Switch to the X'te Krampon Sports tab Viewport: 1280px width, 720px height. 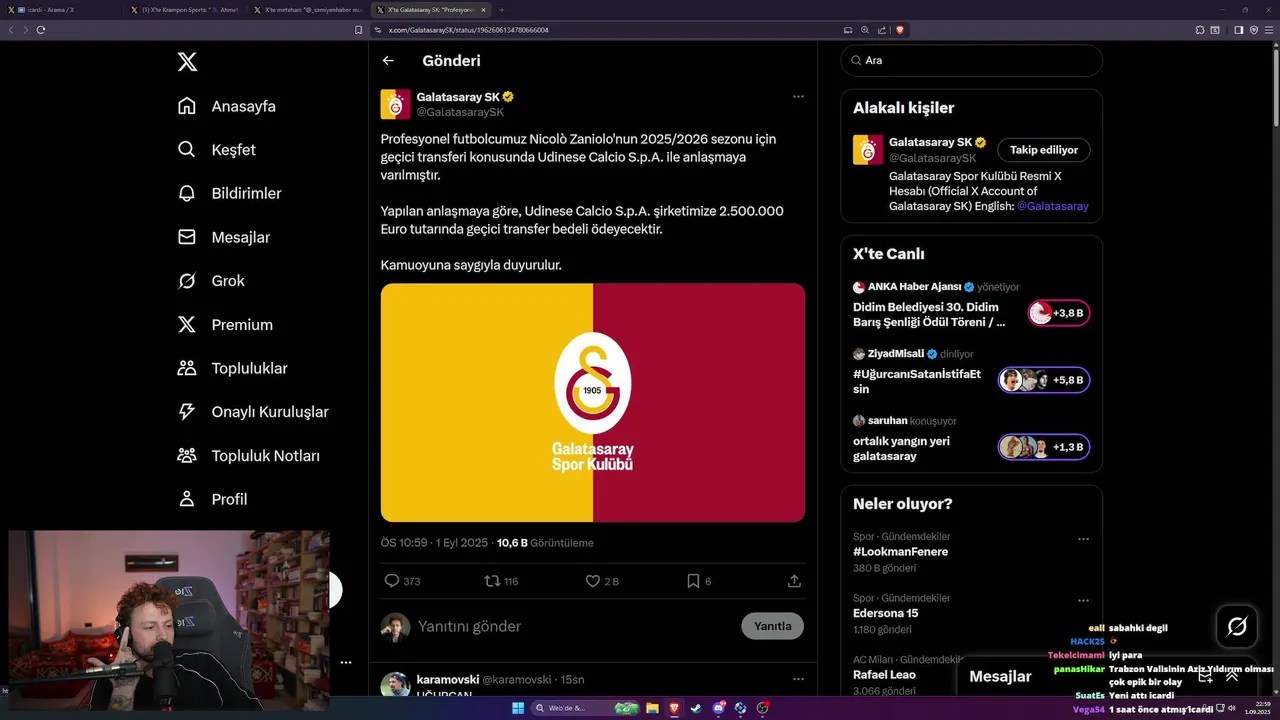[184, 10]
